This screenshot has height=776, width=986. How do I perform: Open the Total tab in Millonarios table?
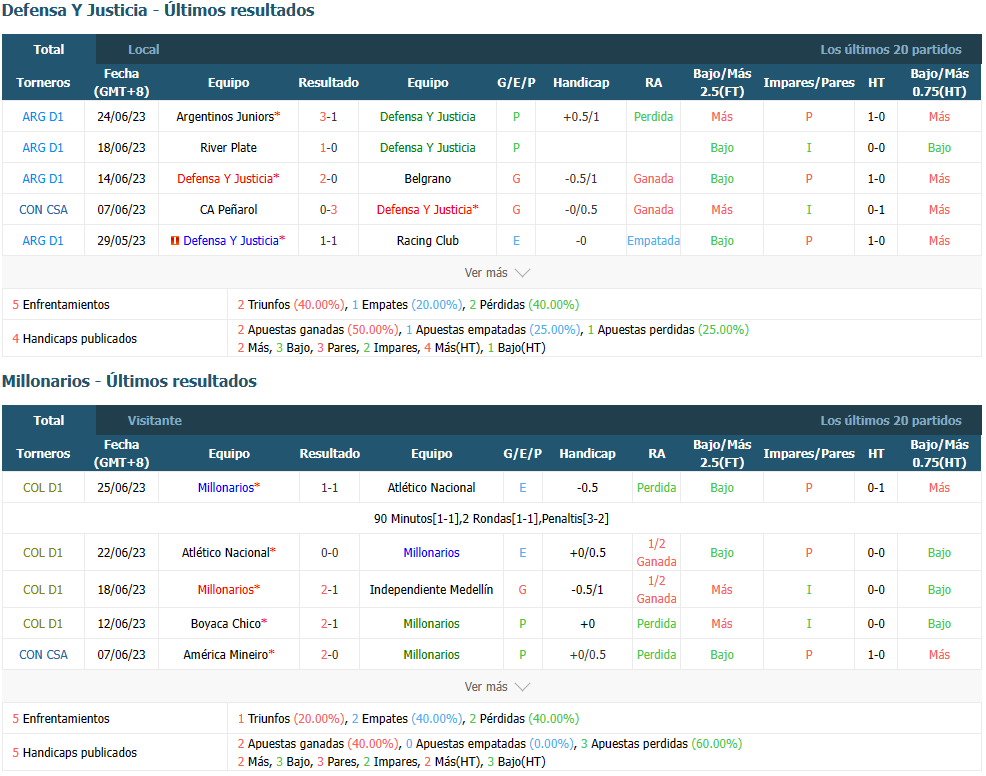48,420
